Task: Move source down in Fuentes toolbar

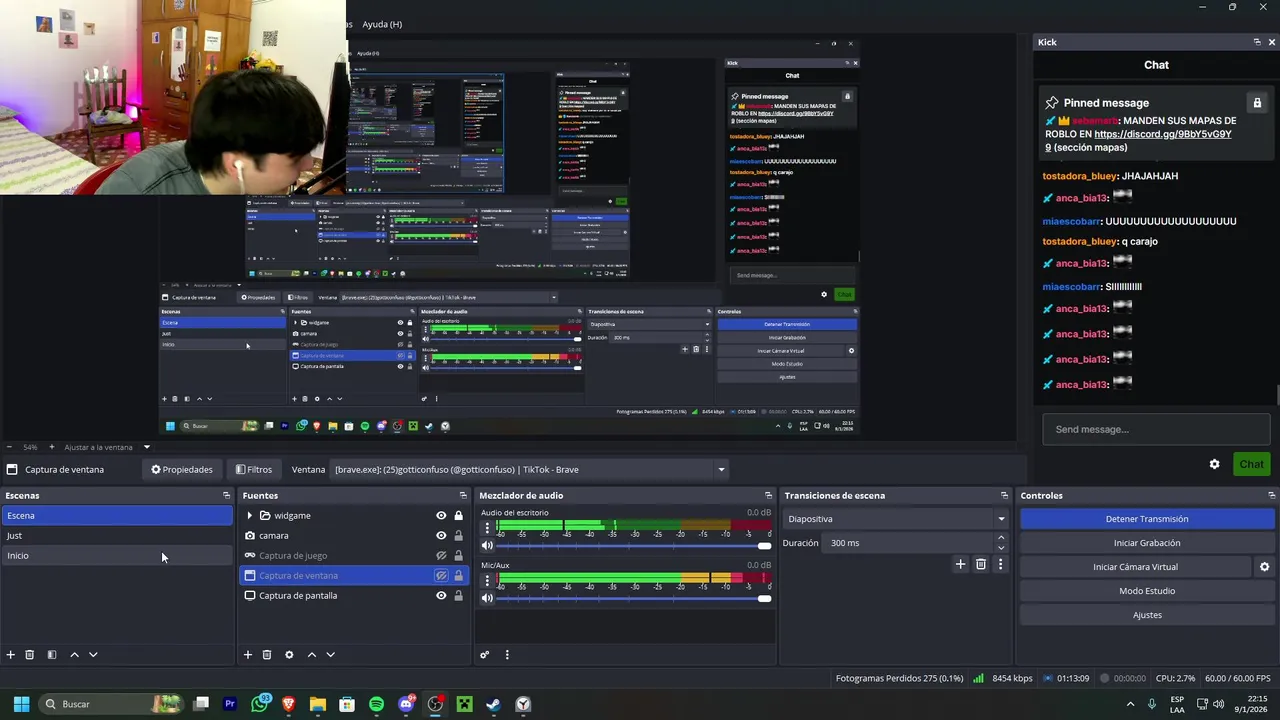Action: pyautogui.click(x=330, y=655)
